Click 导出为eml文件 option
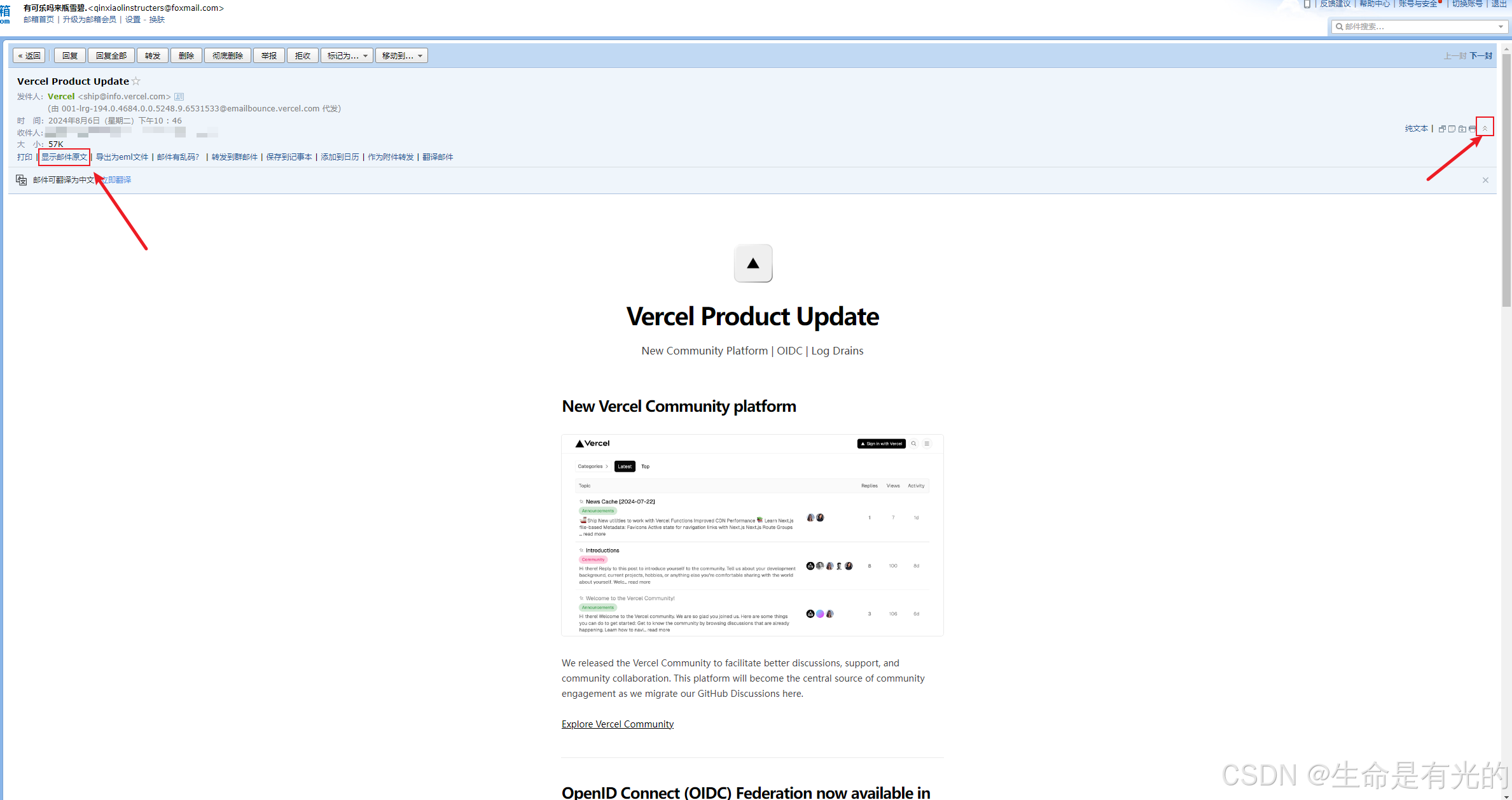Viewport: 1512px width, 800px height. [x=122, y=157]
